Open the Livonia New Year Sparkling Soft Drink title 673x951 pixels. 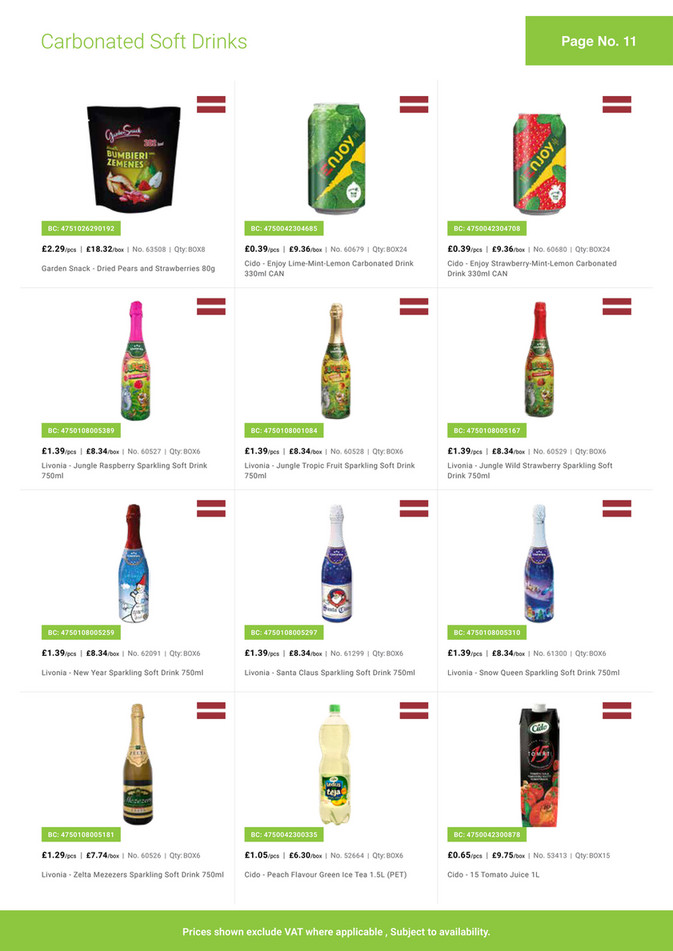[122, 673]
